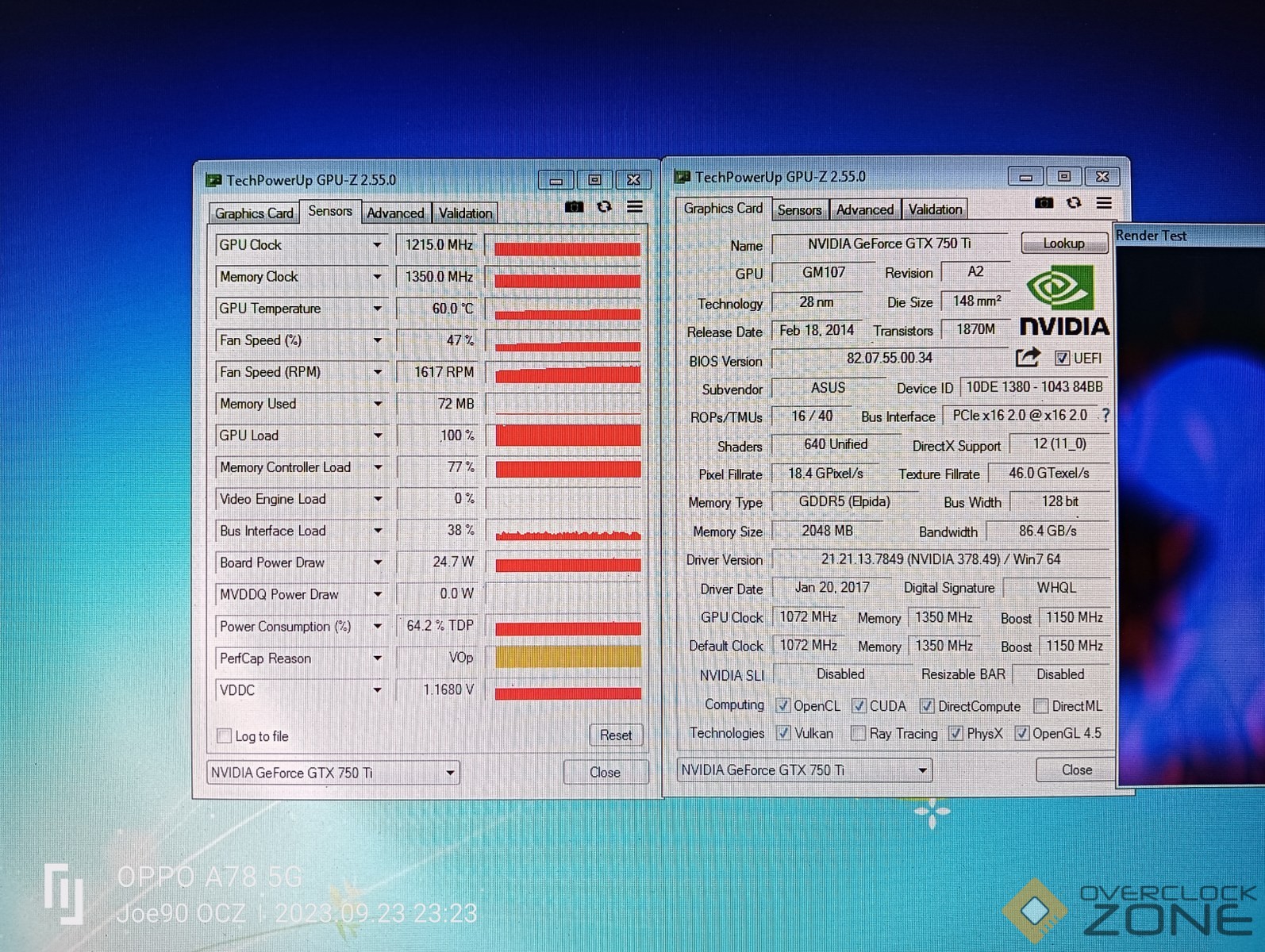Viewport: 1265px width, 952px height.
Task: Click the Render Test window title
Action: point(1151,236)
